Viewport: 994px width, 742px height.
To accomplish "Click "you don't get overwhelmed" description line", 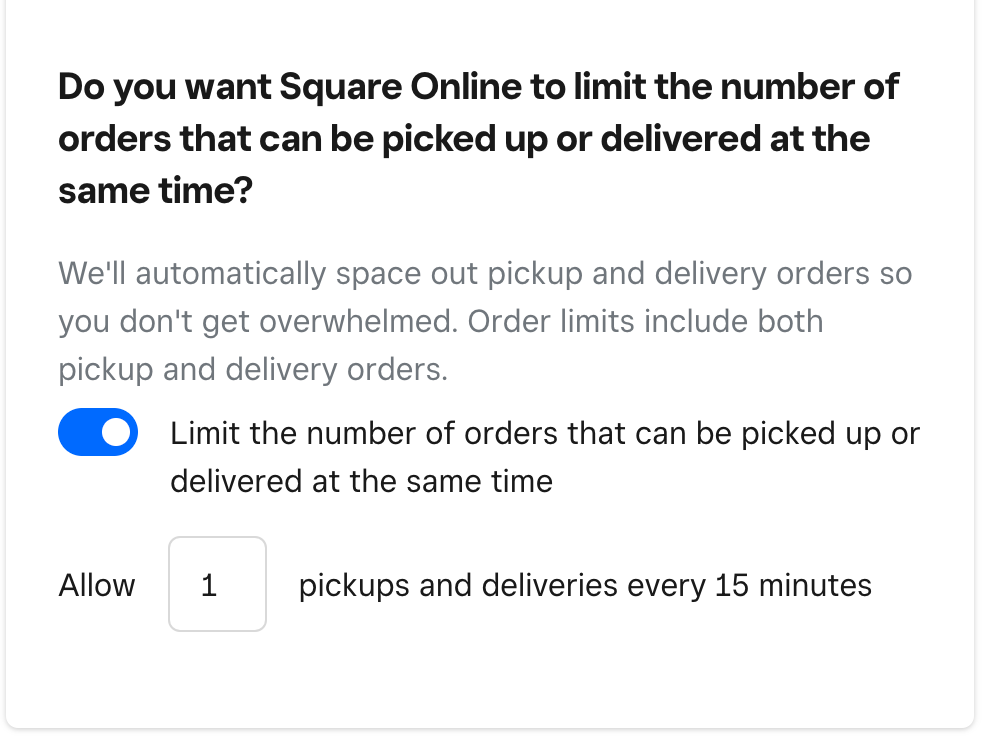I will pos(258,322).
